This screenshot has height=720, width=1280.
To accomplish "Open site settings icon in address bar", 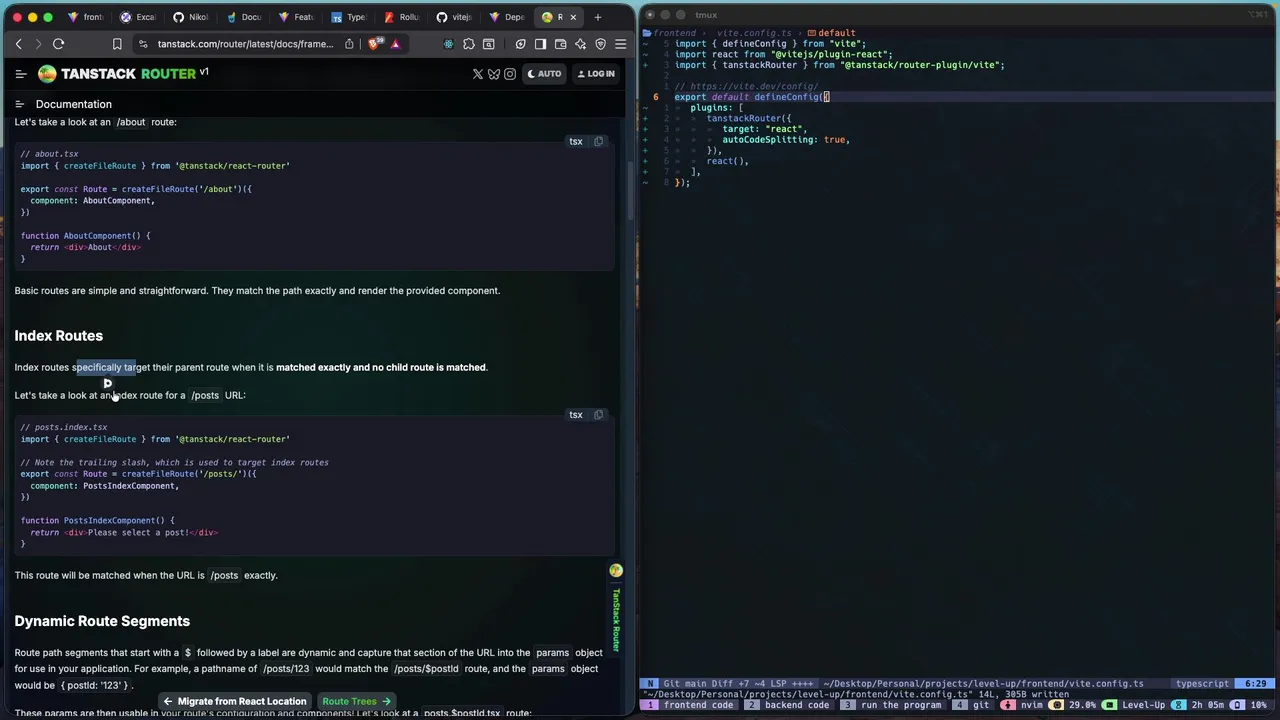I will point(144,44).
